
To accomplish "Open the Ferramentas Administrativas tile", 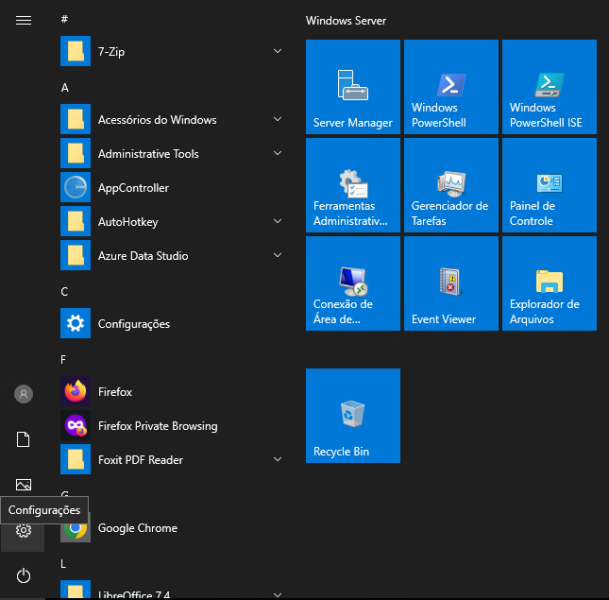I will click(353, 185).
